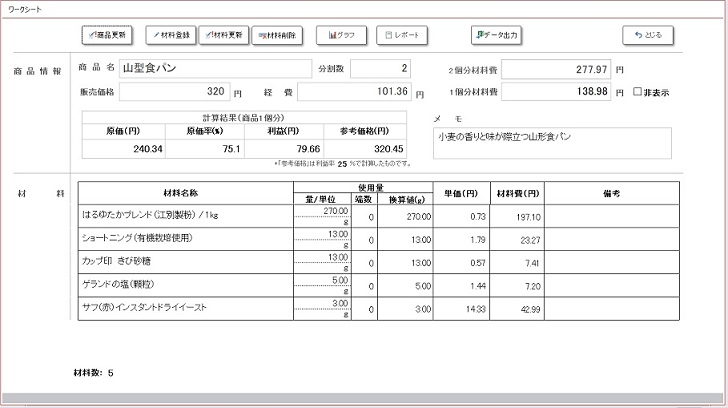Click the 2個分材料費 field showing 277.97
Image resolution: width=728 pixels, height=408 pixels.
[556, 70]
